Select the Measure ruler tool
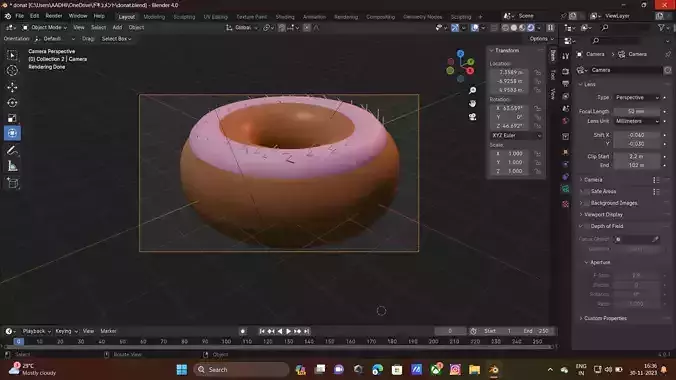Viewport: 676px width, 380px height. (12, 166)
